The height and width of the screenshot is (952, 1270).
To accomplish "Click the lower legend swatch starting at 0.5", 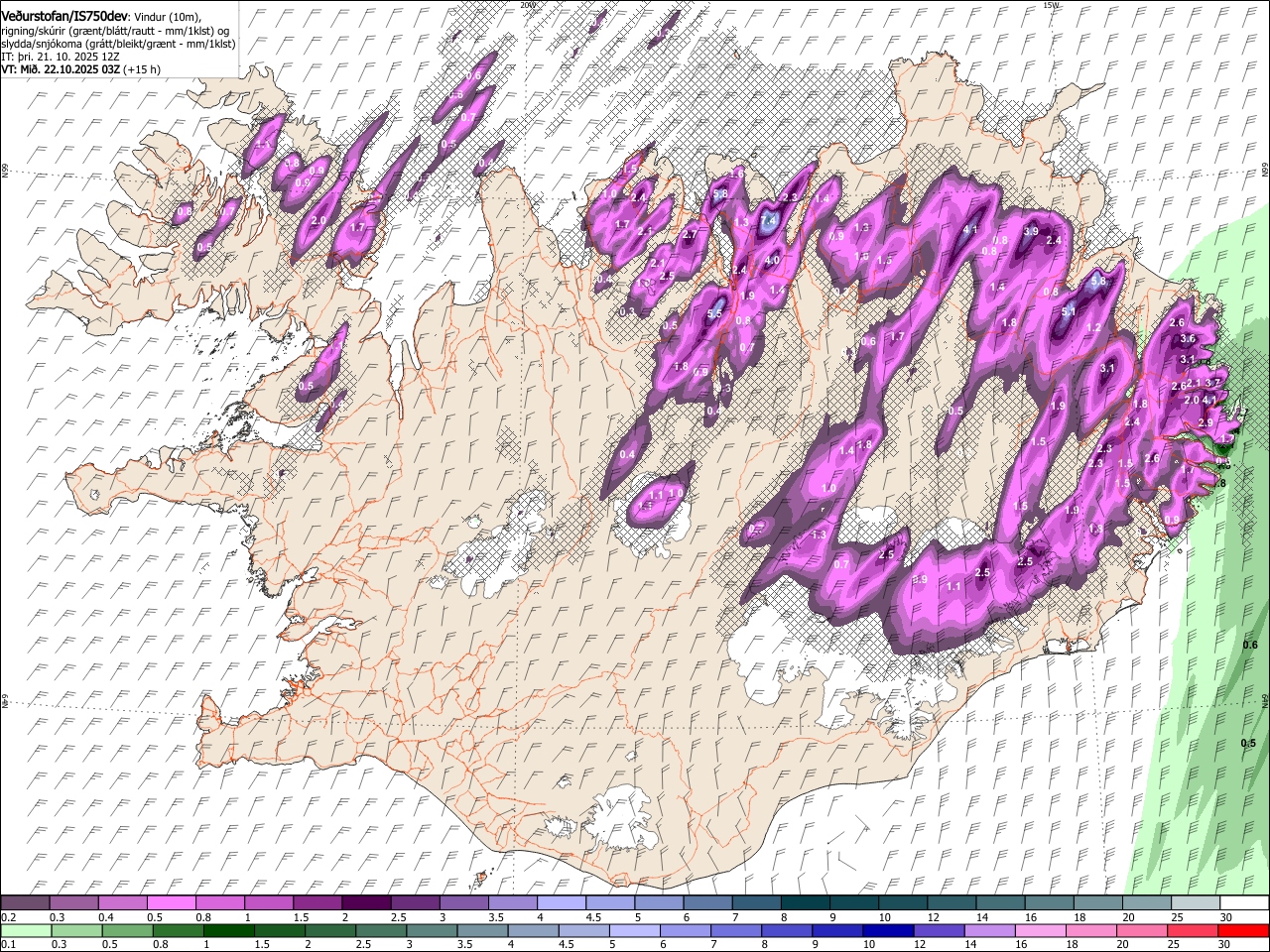I will pos(127,930).
